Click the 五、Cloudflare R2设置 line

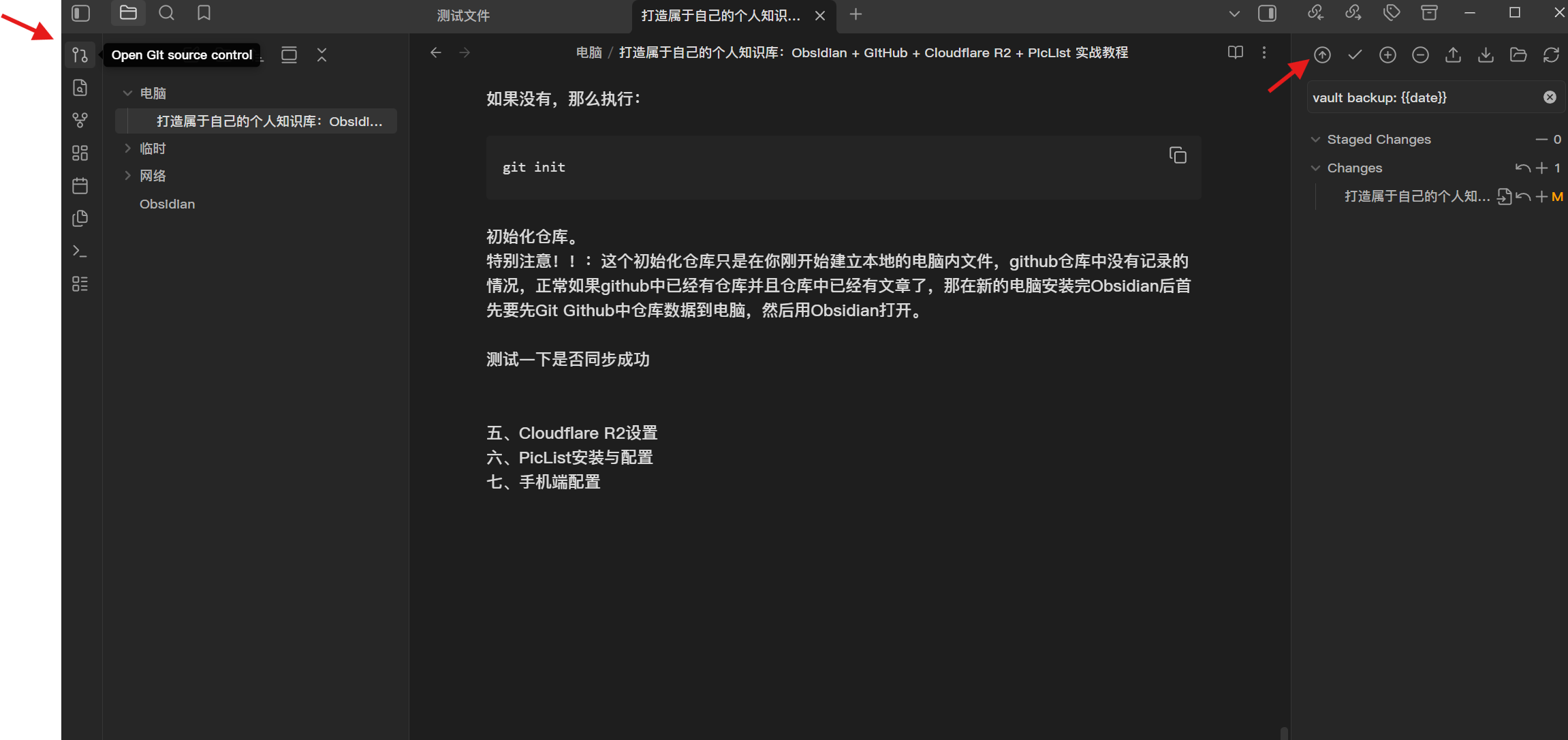pyautogui.click(x=571, y=433)
